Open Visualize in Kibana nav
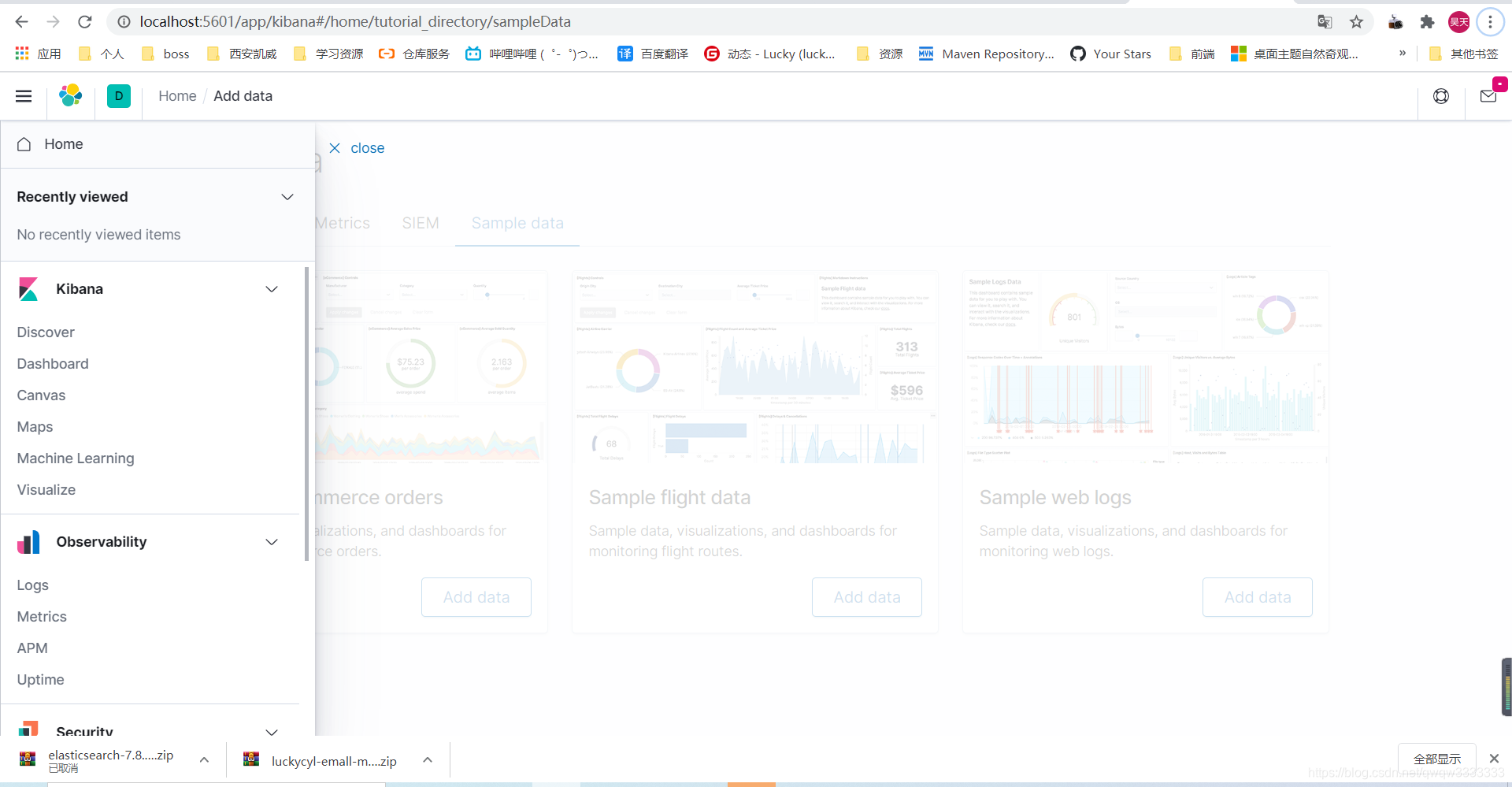 [x=46, y=490]
